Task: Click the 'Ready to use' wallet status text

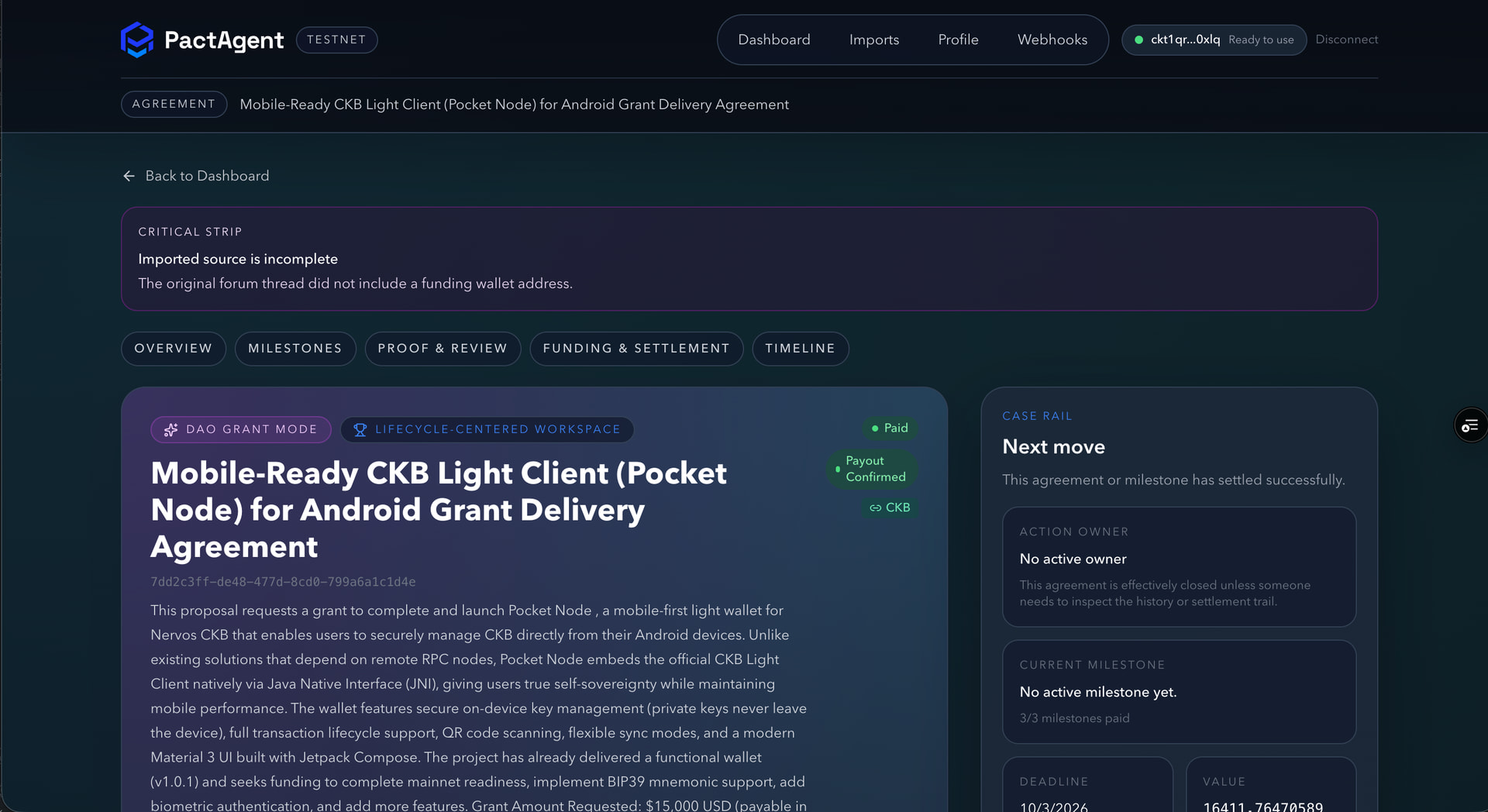Action: pyautogui.click(x=1261, y=40)
